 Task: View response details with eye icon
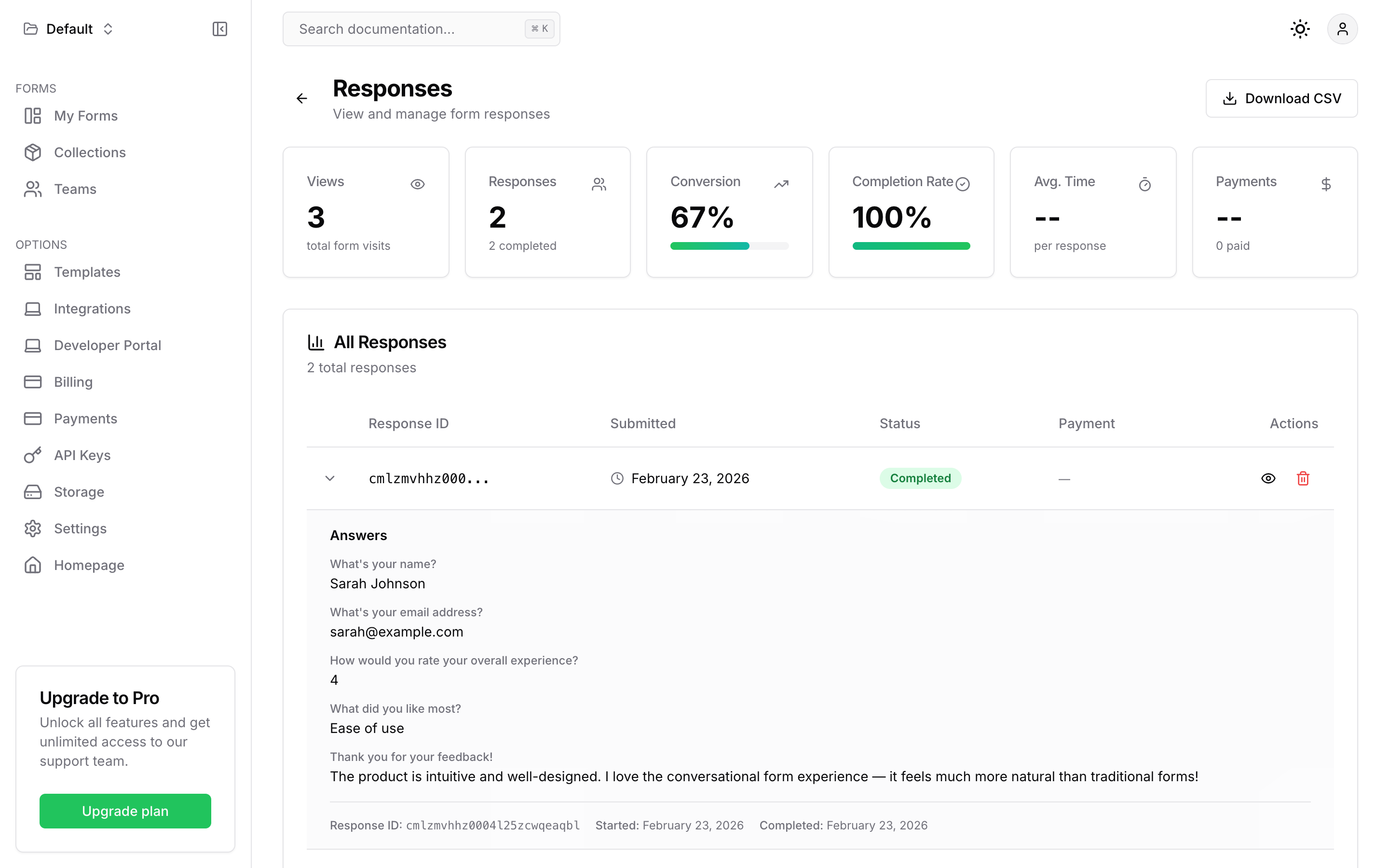click(1268, 478)
